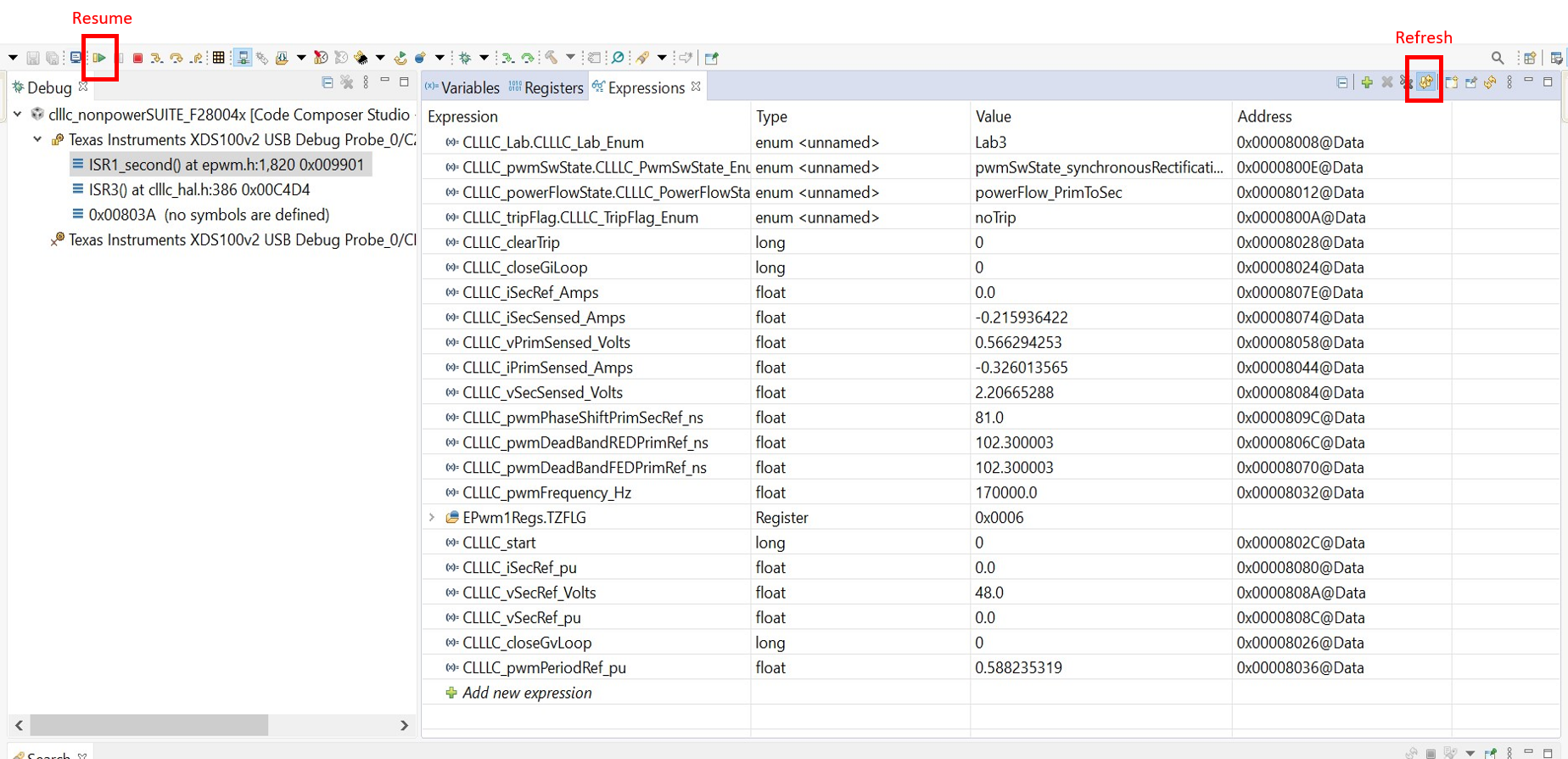The height and width of the screenshot is (759, 1568).
Task: Select the CLLLC_clearTrip expression
Action: click(511, 242)
